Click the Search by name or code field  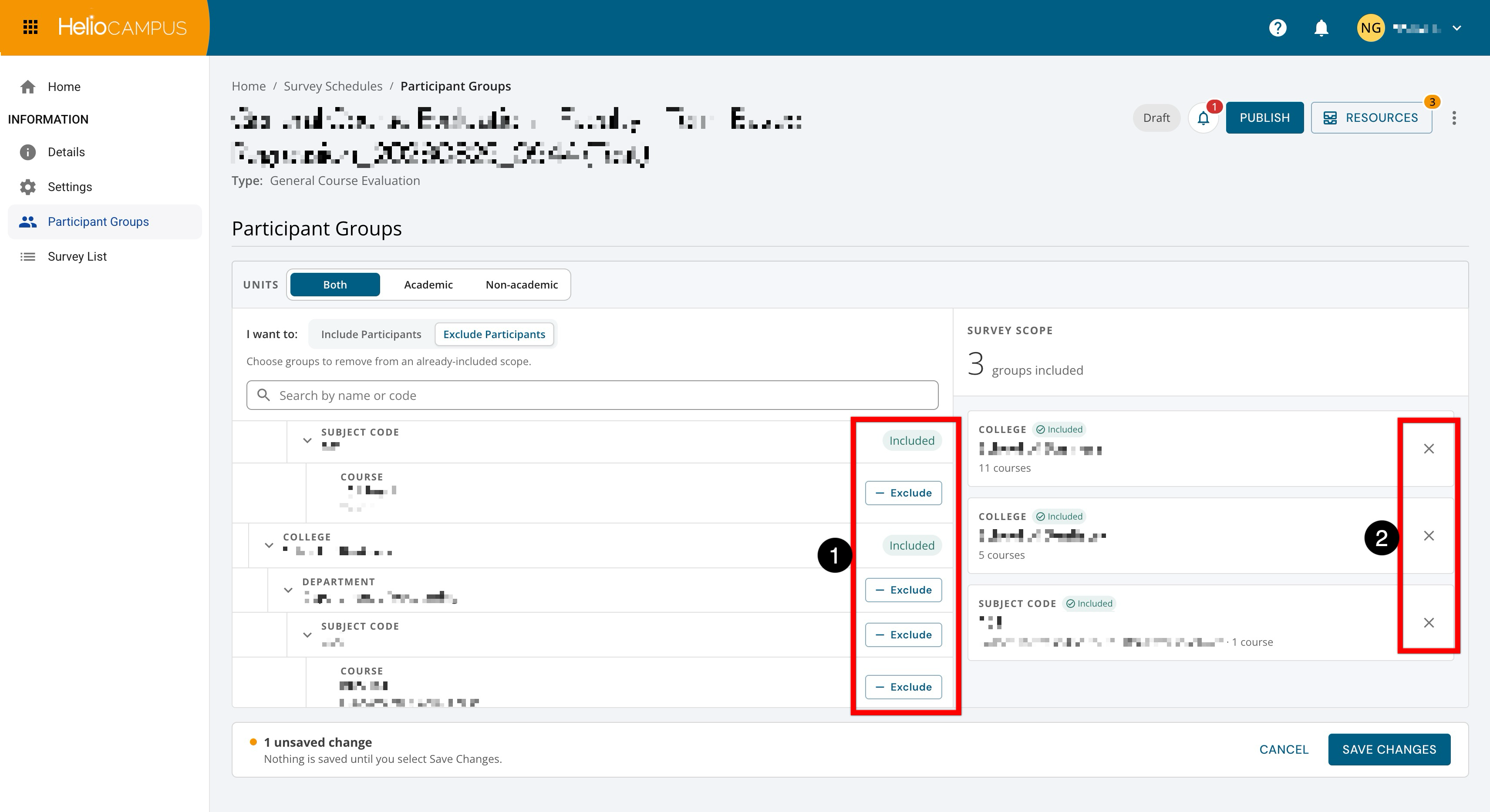(592, 395)
